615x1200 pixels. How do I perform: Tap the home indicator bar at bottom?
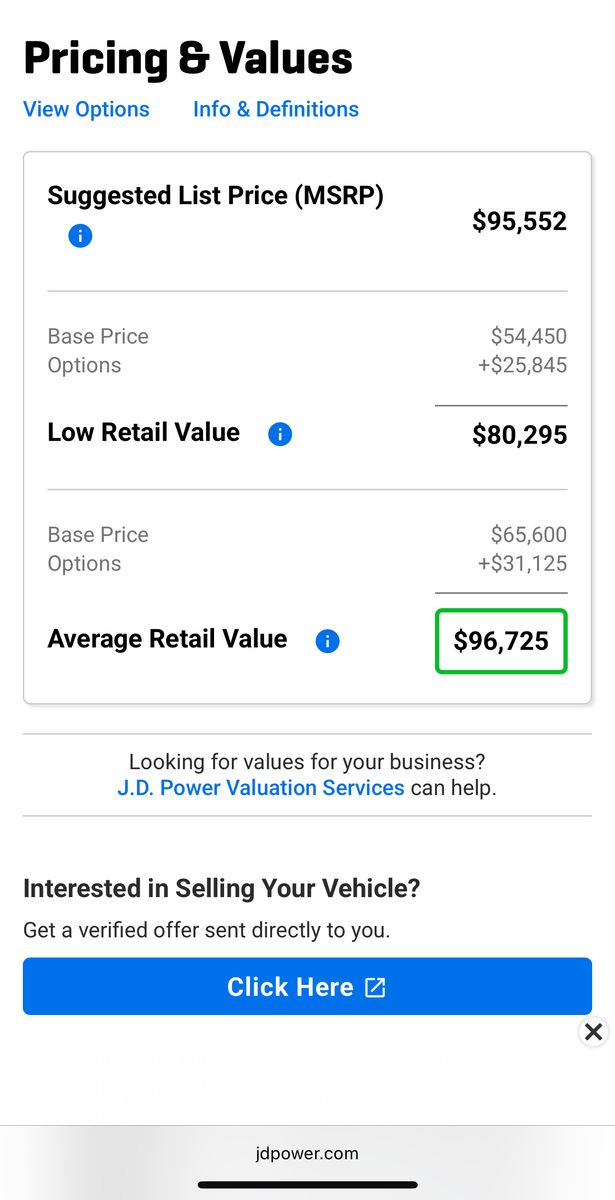[x=307, y=1185]
